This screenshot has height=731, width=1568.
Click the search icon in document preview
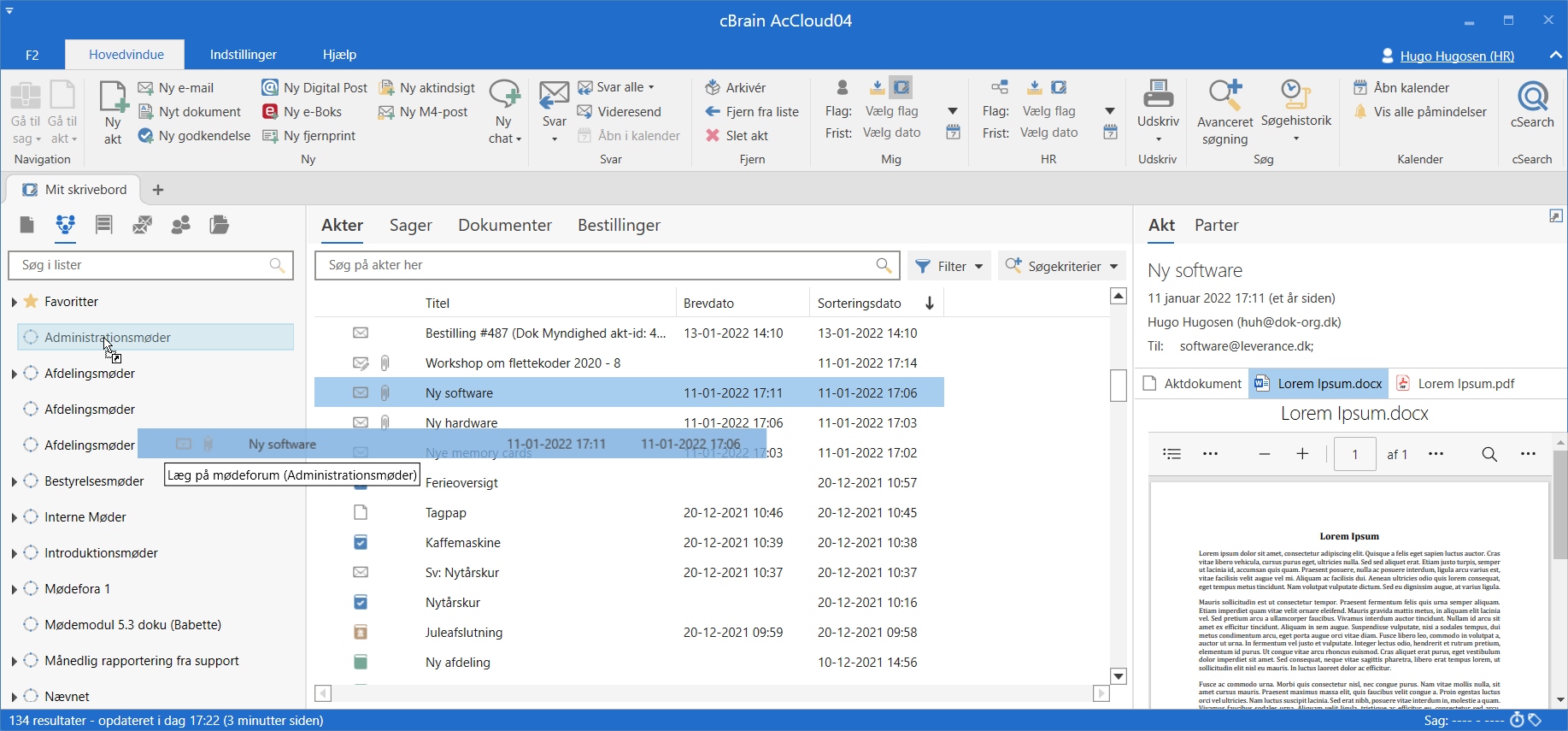point(1489,454)
